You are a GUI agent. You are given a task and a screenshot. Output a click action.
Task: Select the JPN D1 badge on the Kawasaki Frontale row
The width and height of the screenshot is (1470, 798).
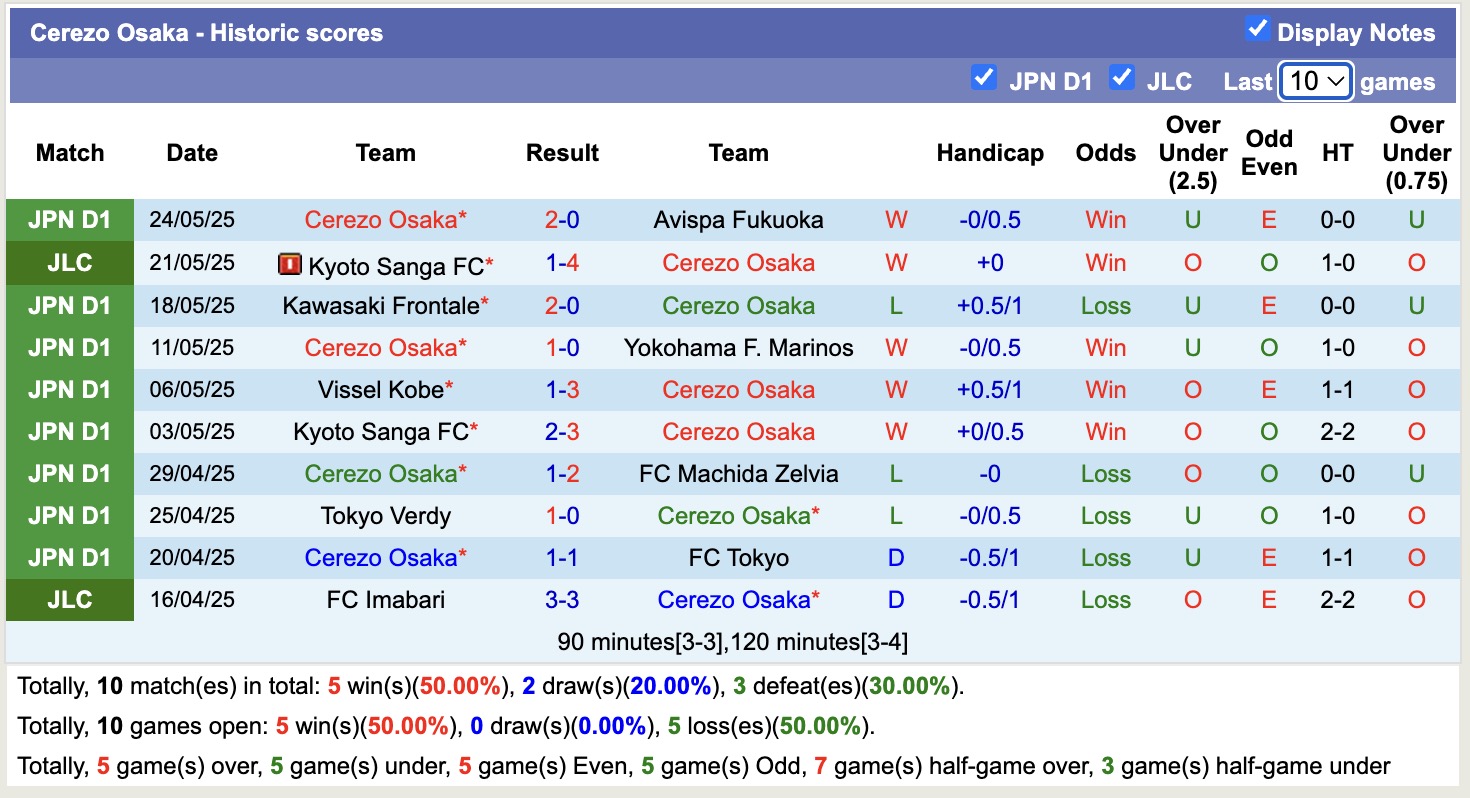[69, 305]
